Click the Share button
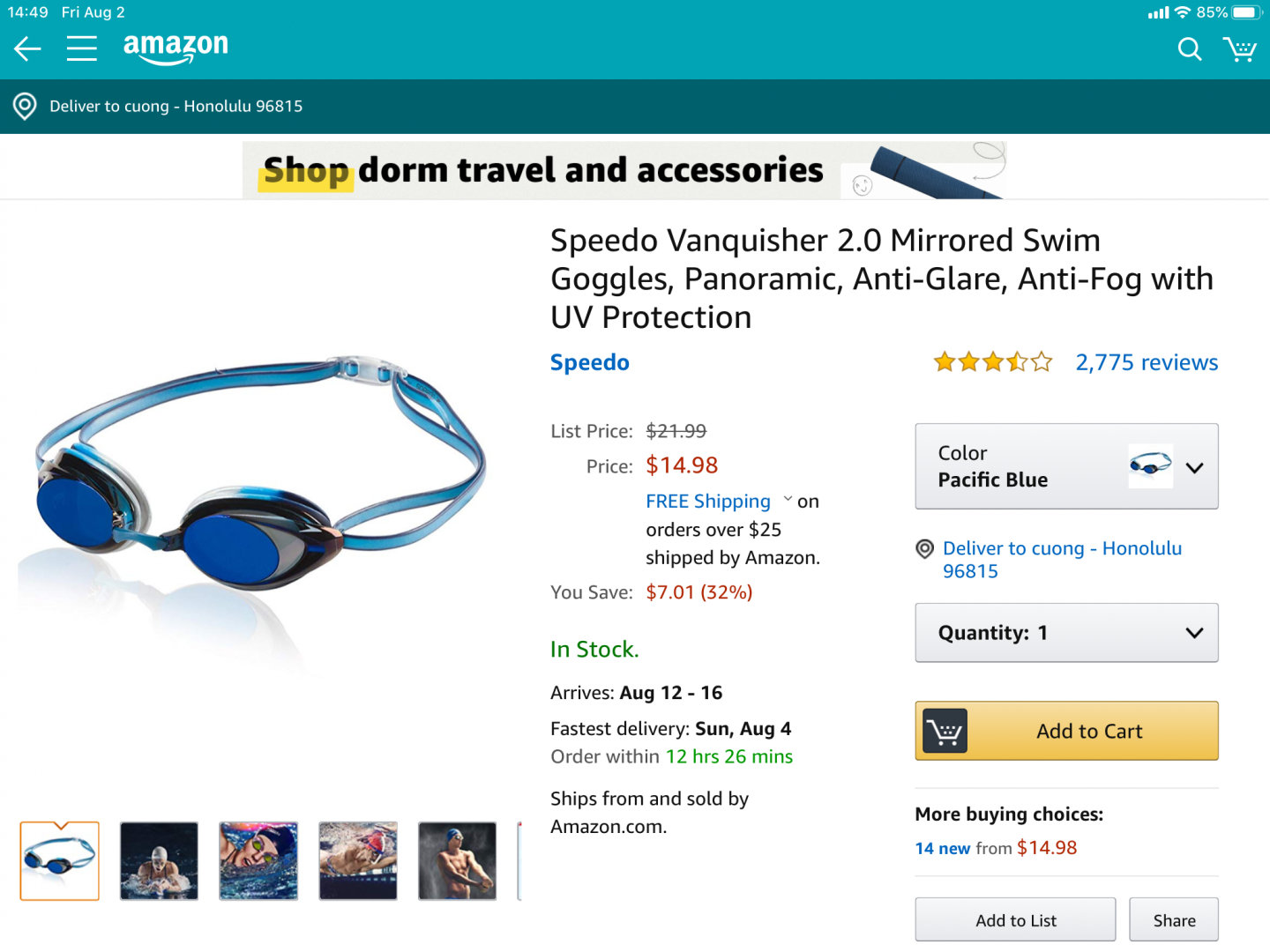The width and height of the screenshot is (1270, 952). 1174,920
